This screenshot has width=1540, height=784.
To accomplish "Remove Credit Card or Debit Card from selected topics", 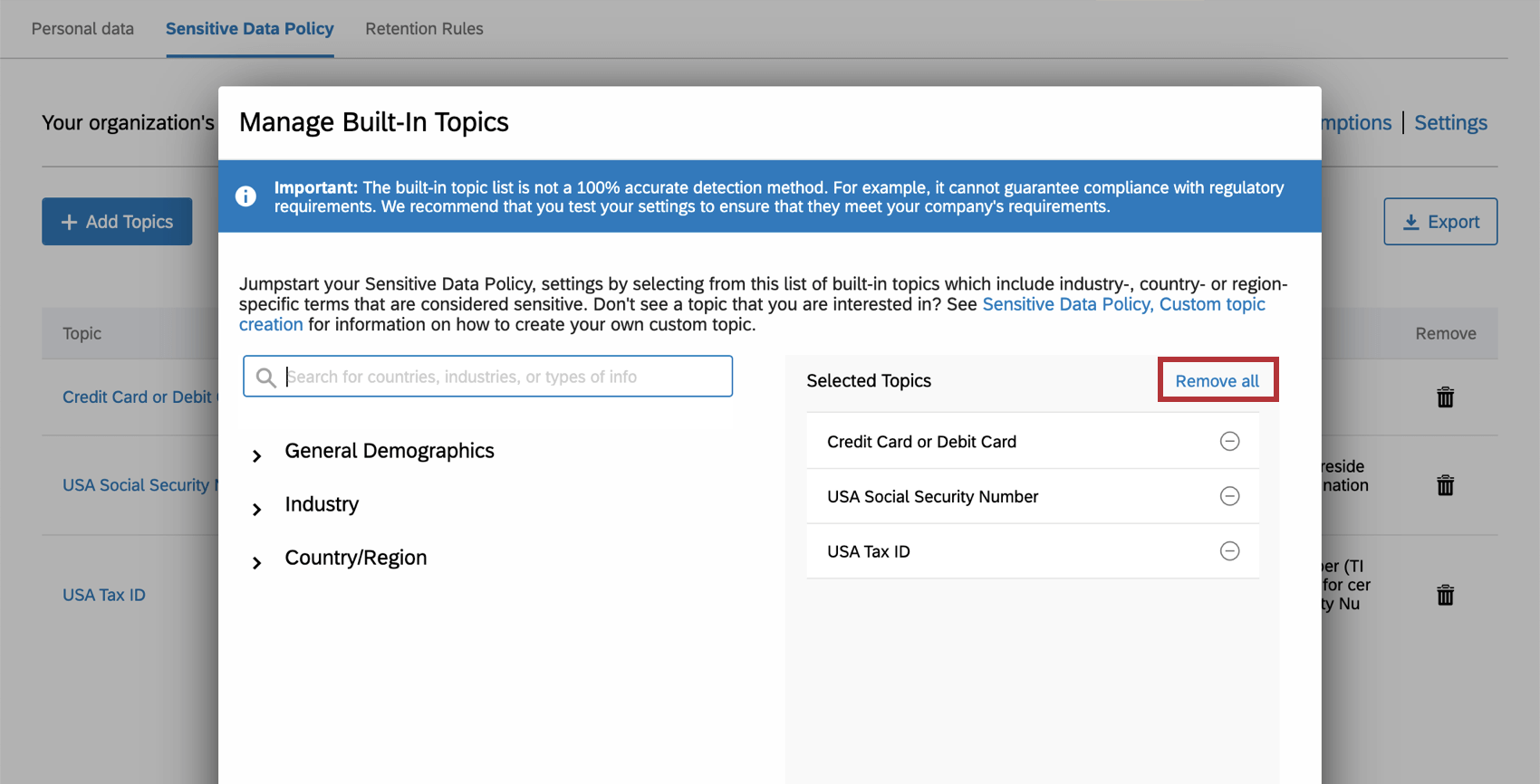I will [x=1229, y=441].
